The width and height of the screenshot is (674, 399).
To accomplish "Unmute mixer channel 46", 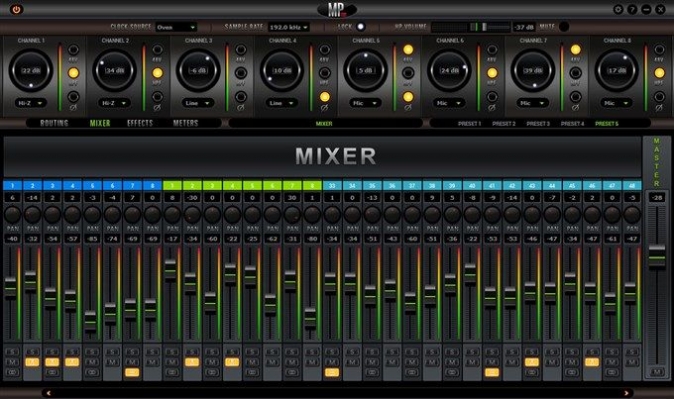I will 591,362.
